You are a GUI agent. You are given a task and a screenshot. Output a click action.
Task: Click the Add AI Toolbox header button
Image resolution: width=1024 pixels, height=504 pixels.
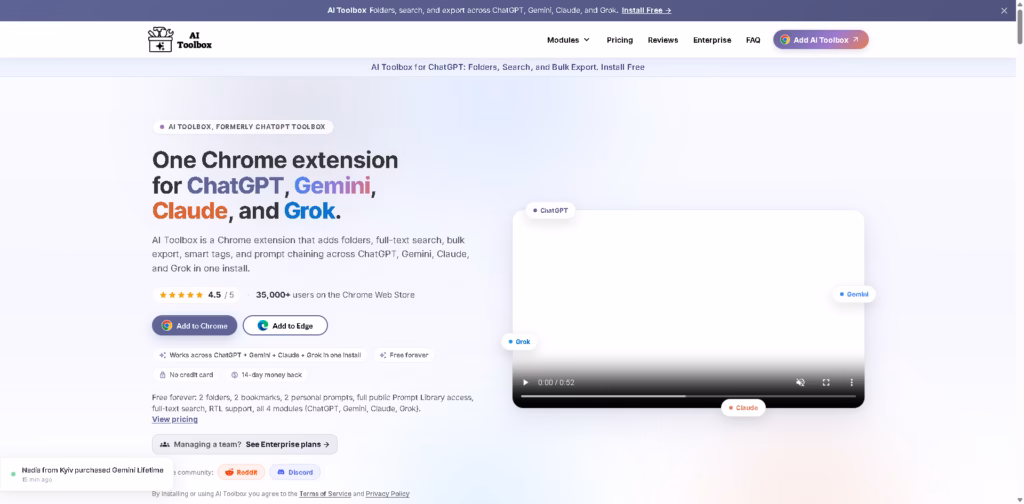(x=821, y=40)
